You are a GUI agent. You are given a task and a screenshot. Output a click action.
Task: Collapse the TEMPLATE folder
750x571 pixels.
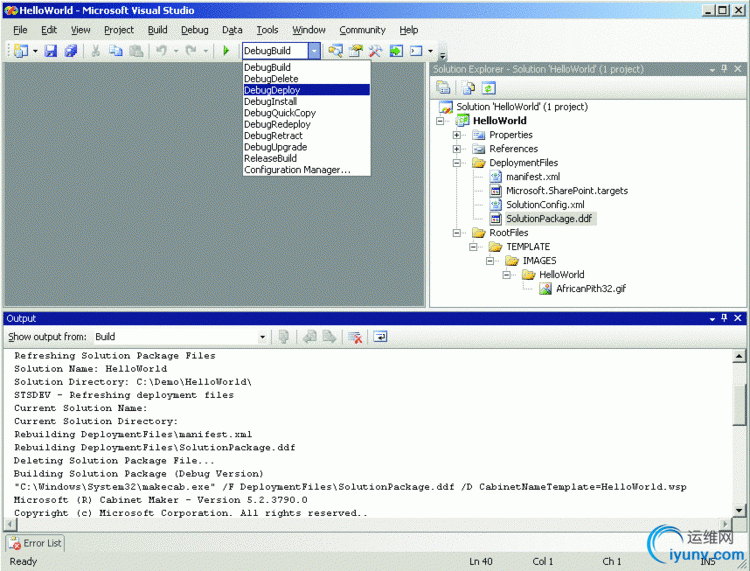point(473,247)
